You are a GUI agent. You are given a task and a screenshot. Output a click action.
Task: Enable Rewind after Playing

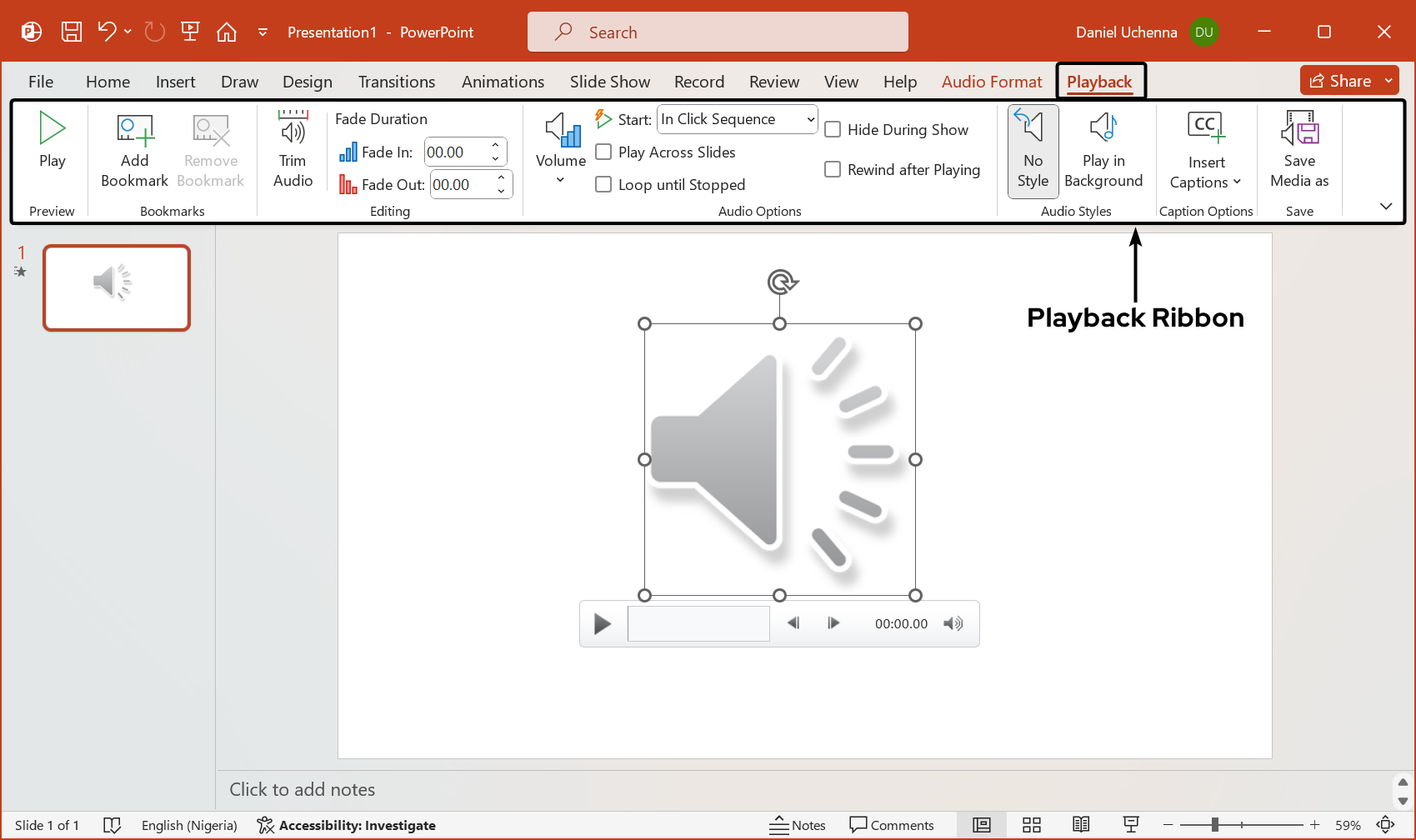point(833,169)
